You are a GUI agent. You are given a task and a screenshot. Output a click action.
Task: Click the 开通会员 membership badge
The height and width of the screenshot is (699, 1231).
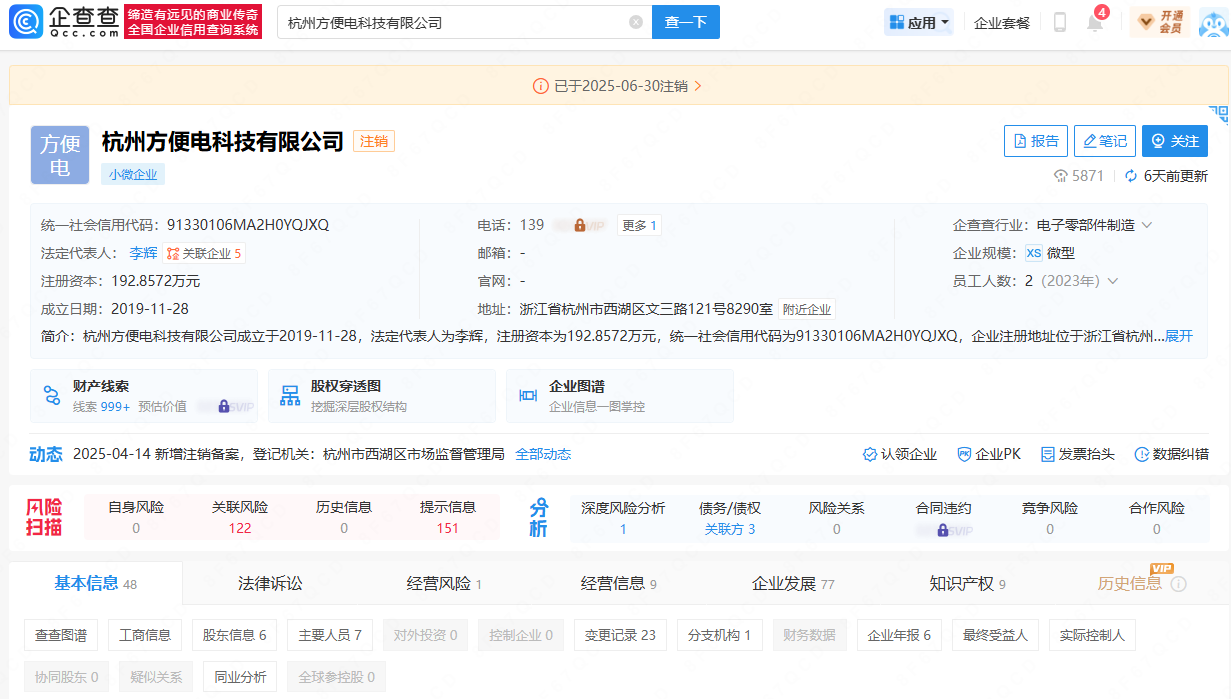(1160, 22)
